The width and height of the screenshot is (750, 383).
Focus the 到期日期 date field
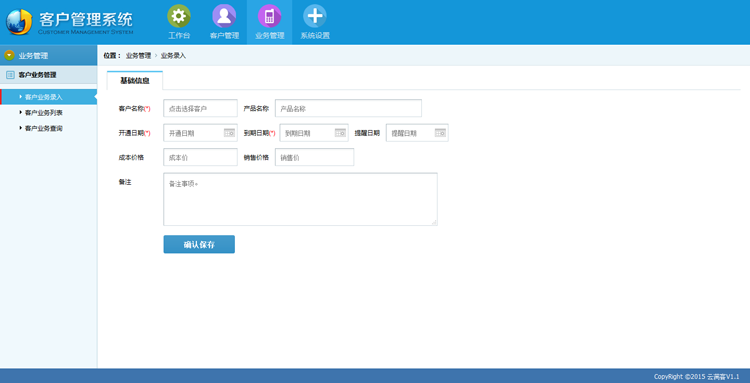314,133
